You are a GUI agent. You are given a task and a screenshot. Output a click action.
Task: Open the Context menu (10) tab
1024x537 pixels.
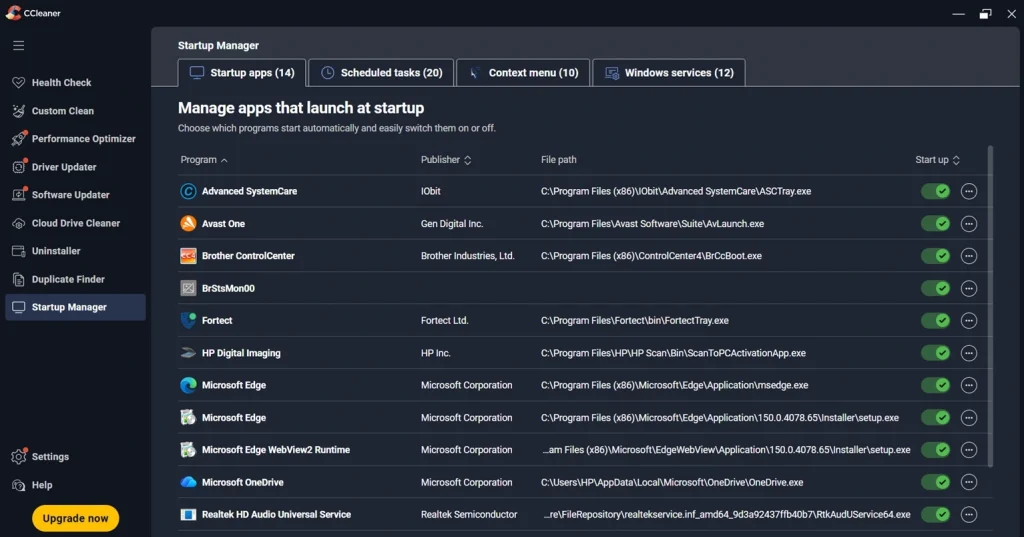[523, 73]
